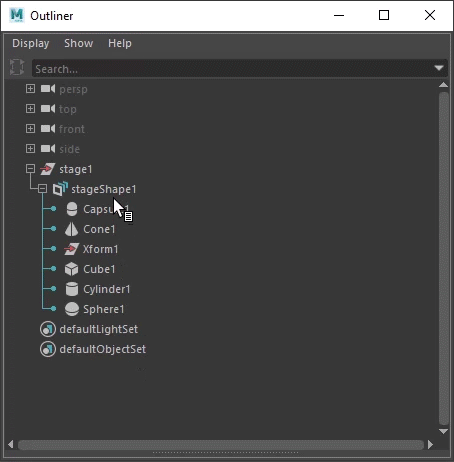
Task: Open the Show menu
Action: pos(79,43)
